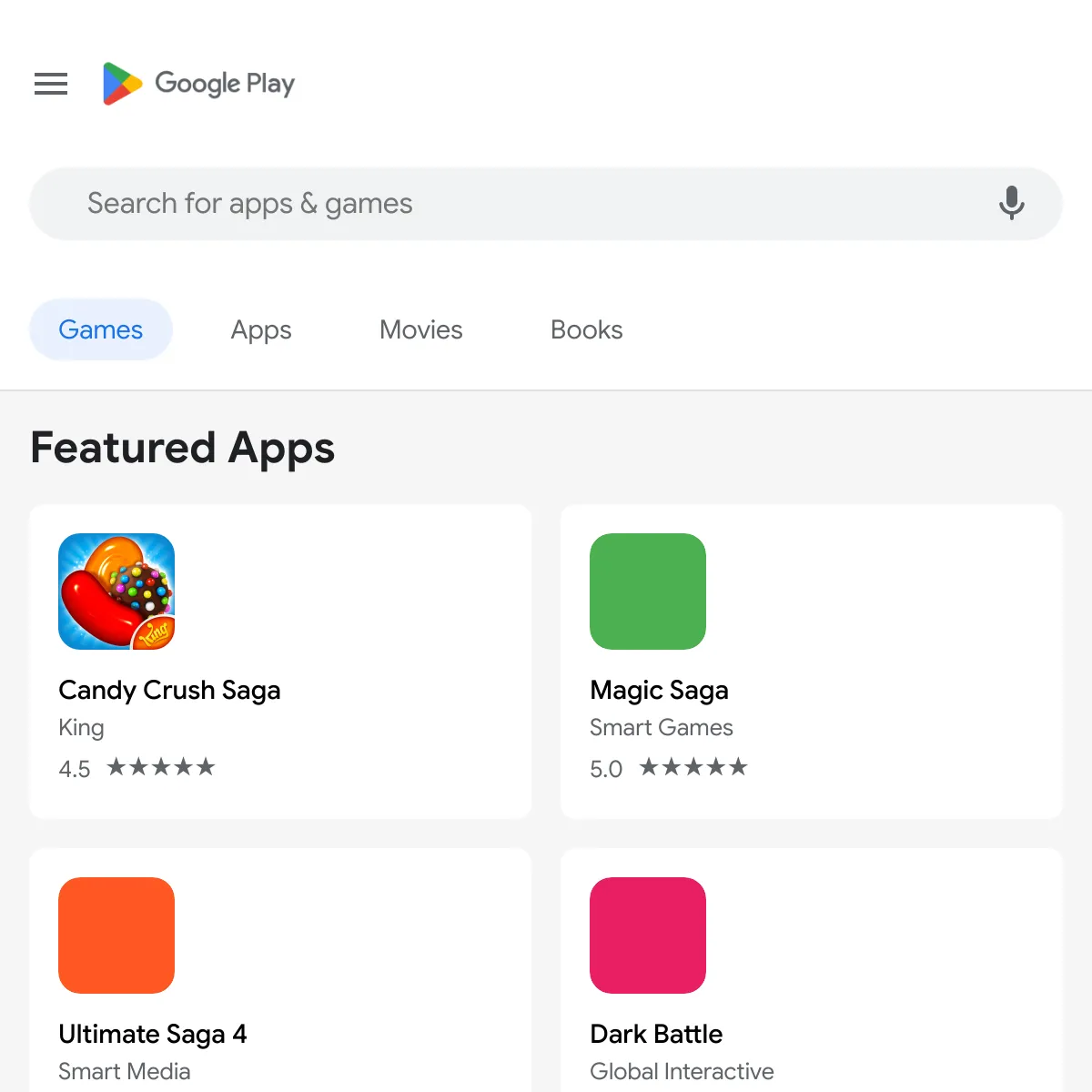This screenshot has height=1092, width=1092.
Task: Open the Candy Crush Saga app icon
Action: click(116, 591)
